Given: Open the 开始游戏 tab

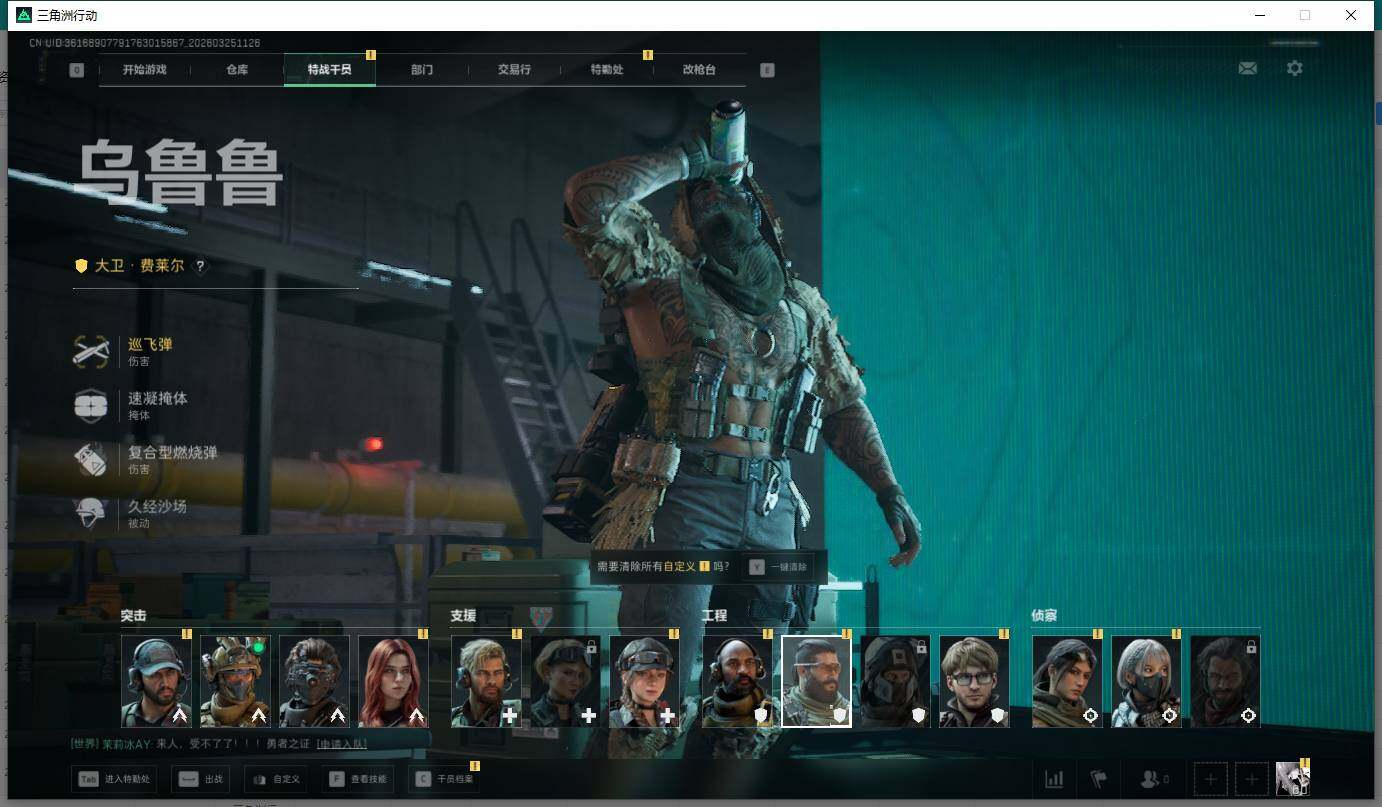Looking at the screenshot, I should (145, 70).
